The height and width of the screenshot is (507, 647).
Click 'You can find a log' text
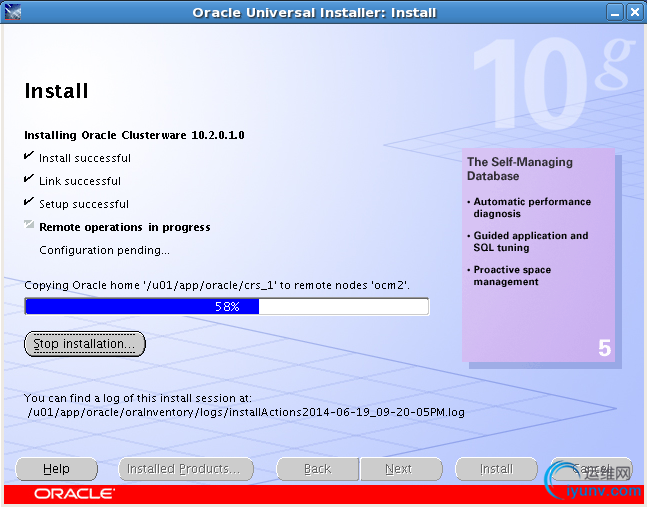point(138,398)
